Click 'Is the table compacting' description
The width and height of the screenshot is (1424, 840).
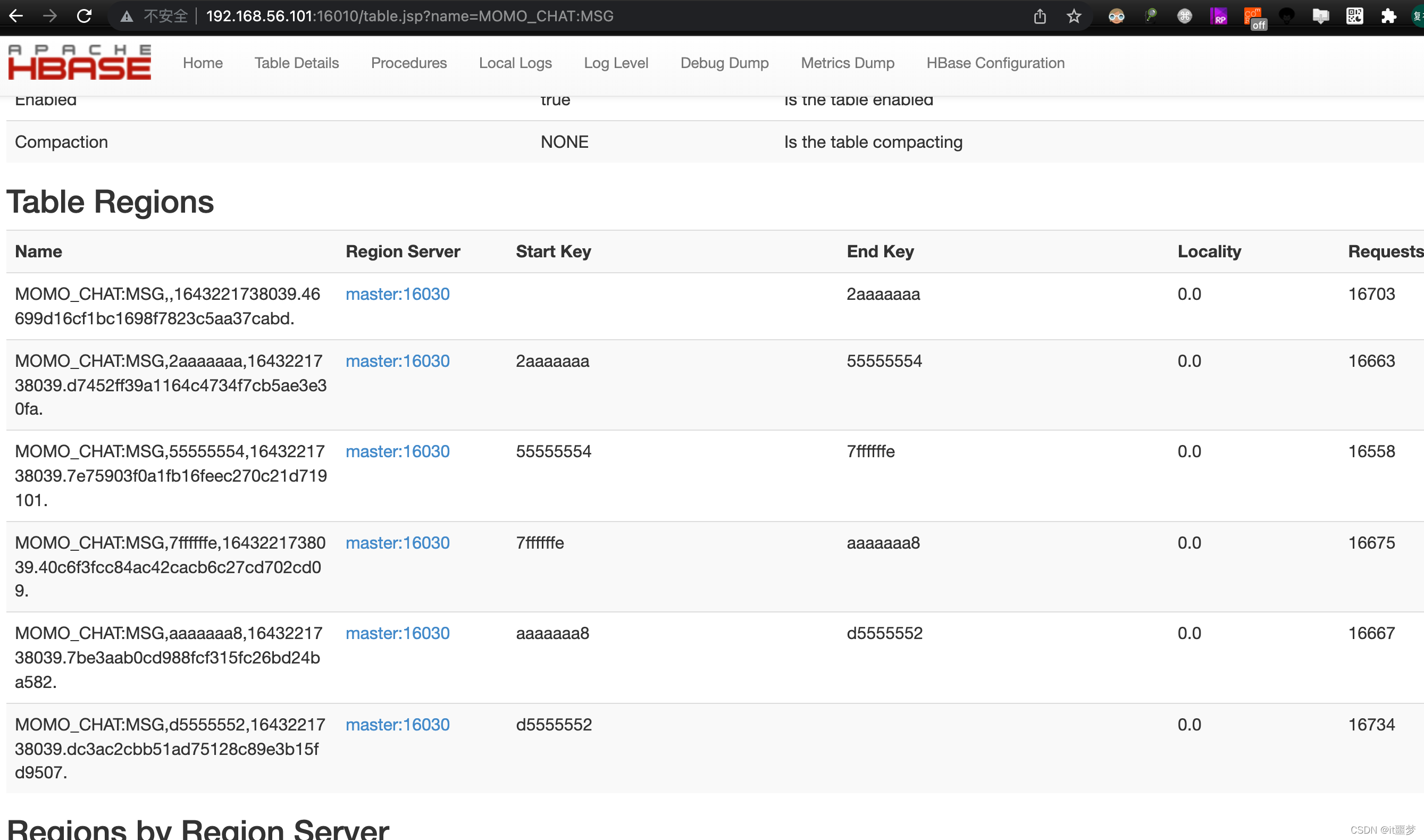pyautogui.click(x=873, y=141)
